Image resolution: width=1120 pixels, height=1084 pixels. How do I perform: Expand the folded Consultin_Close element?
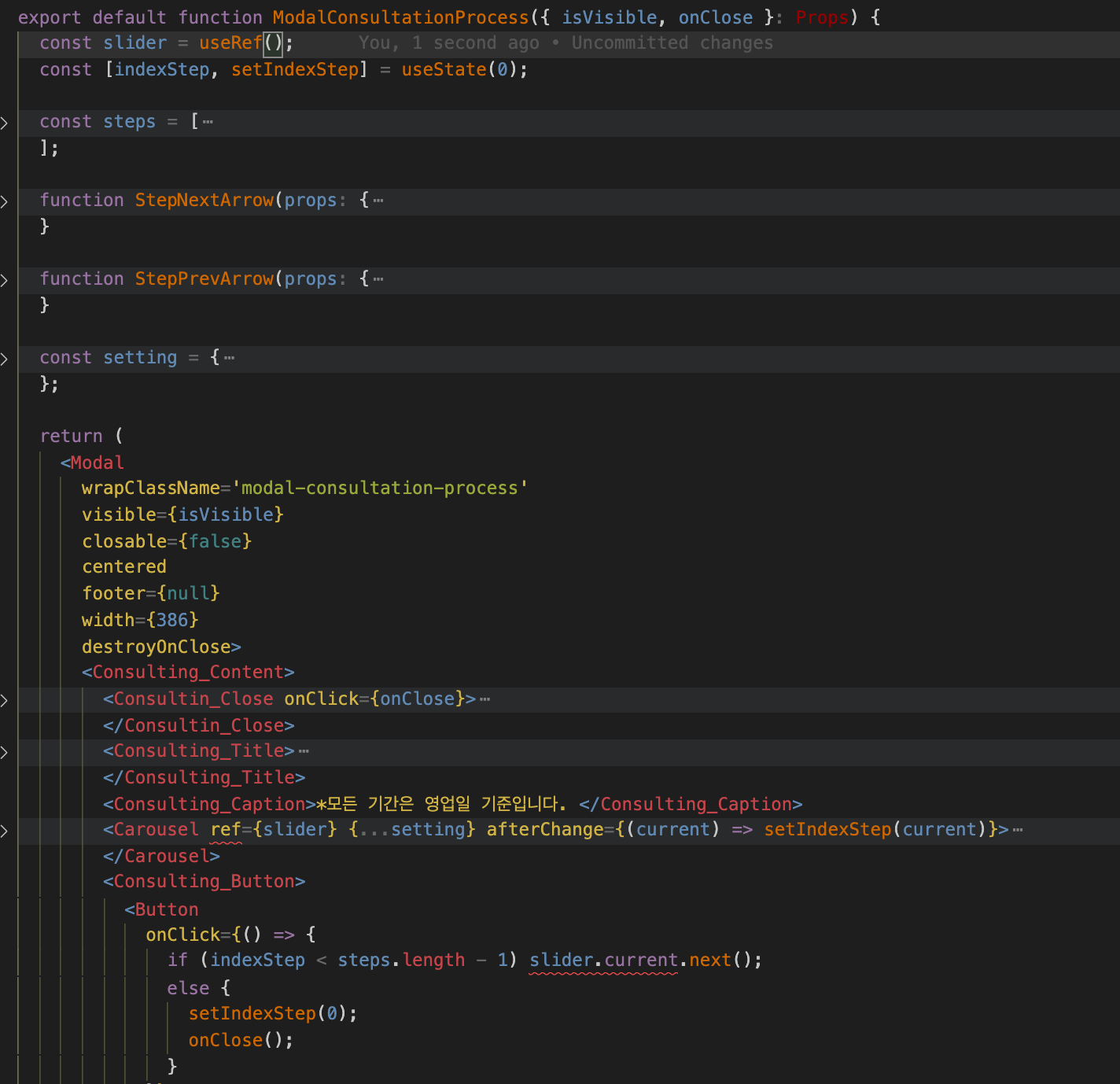point(5,699)
